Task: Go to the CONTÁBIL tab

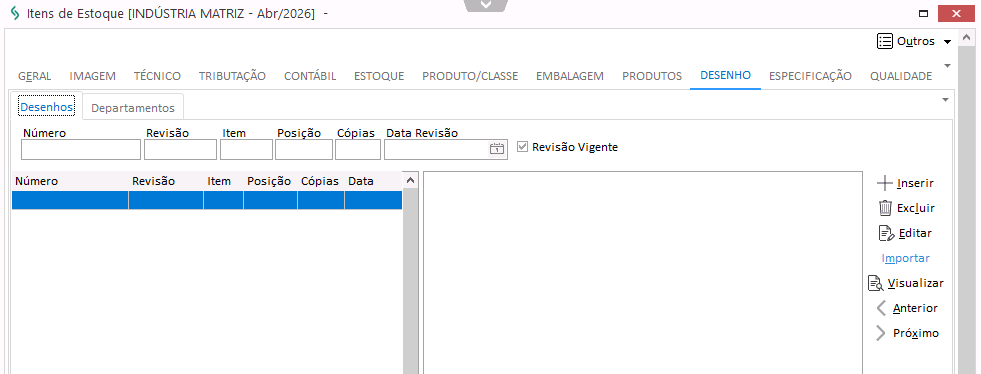Action: click(310, 76)
